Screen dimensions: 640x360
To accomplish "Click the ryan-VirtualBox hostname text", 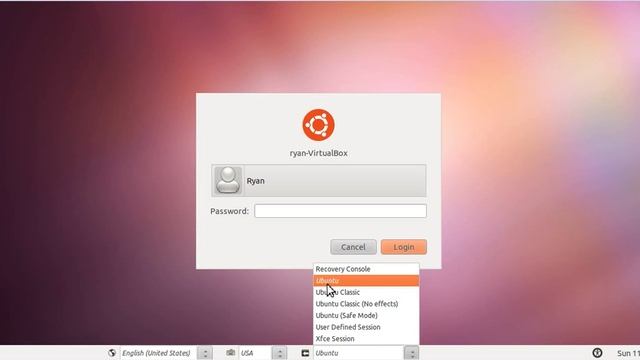I will click(318, 153).
